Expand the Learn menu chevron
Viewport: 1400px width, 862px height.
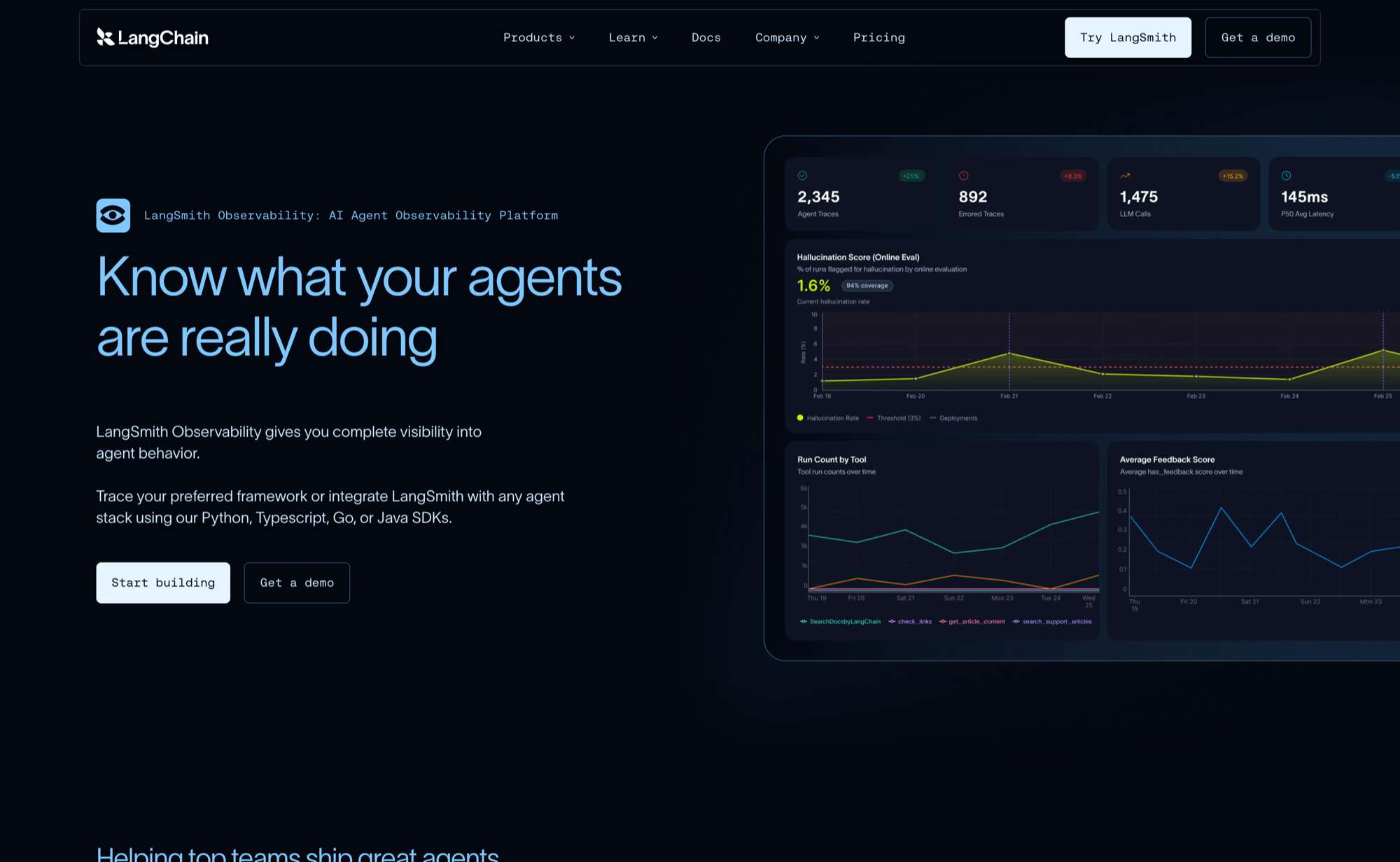(655, 38)
